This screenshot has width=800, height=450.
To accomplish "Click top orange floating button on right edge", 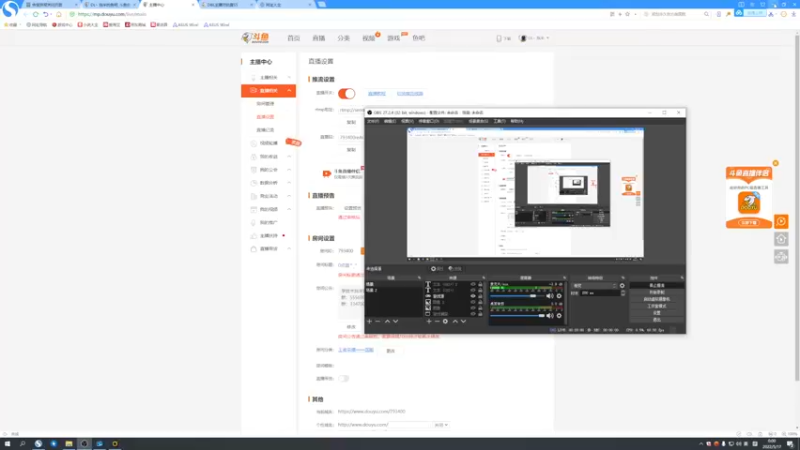I will tap(781, 221).
